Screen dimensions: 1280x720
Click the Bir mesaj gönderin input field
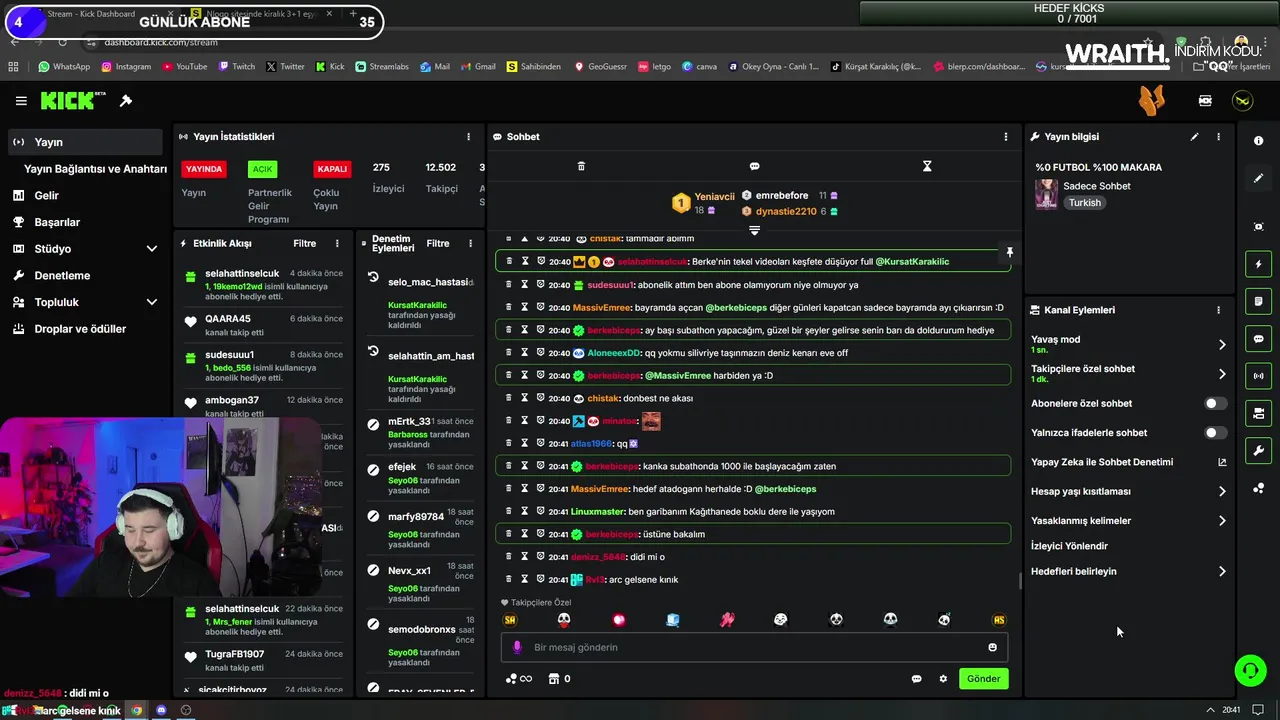pos(754,647)
